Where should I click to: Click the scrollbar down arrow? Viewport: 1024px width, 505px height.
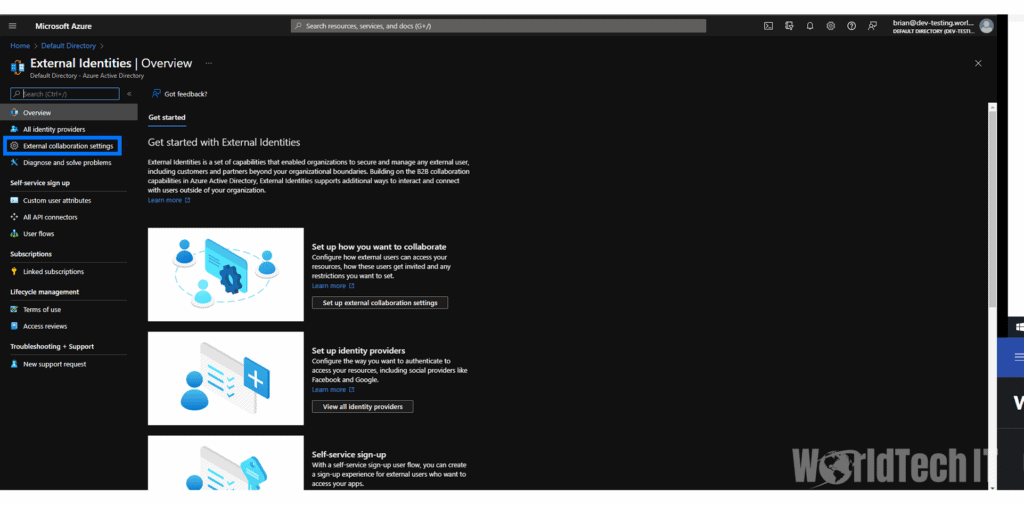[993, 487]
